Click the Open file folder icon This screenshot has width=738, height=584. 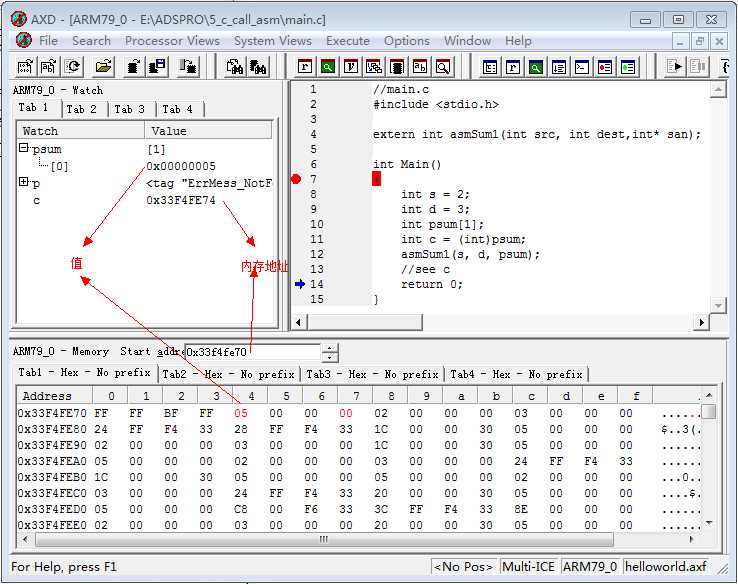click(x=103, y=67)
